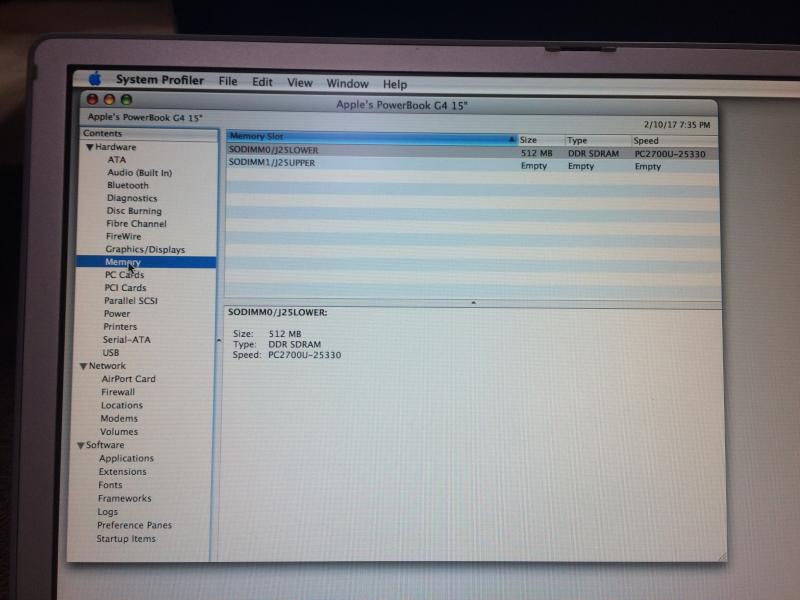The image size is (800, 600).
Task: Select Applications under Software
Action: (127, 458)
